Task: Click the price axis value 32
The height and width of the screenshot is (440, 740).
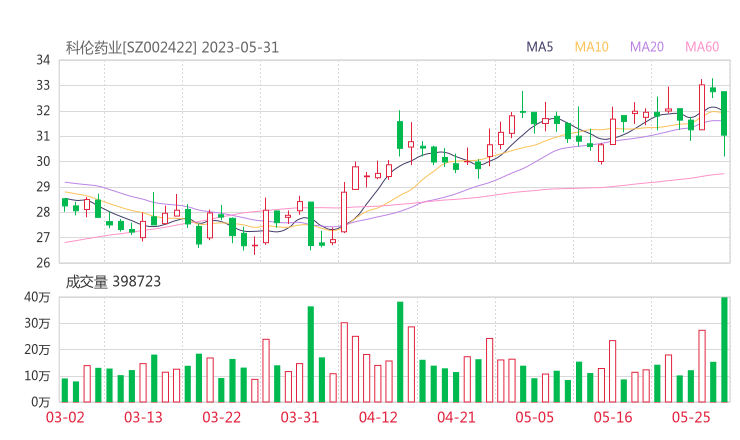Action: tap(43, 111)
